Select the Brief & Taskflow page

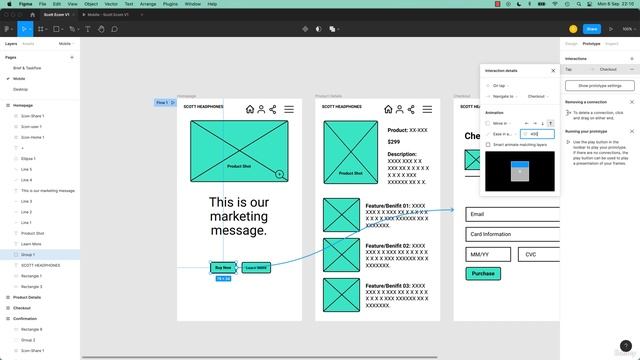tap(27, 68)
